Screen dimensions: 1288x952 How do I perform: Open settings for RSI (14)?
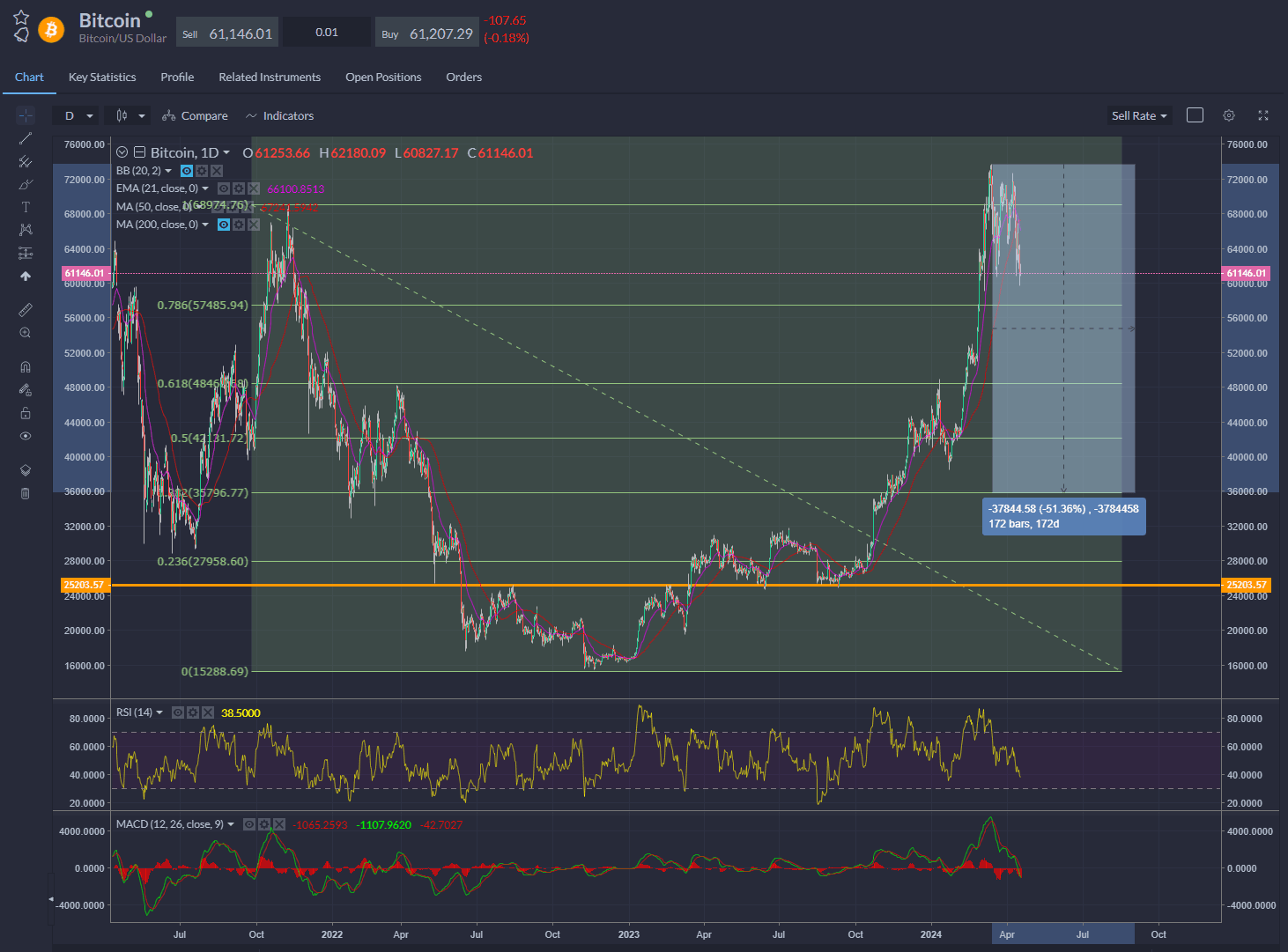[193, 712]
